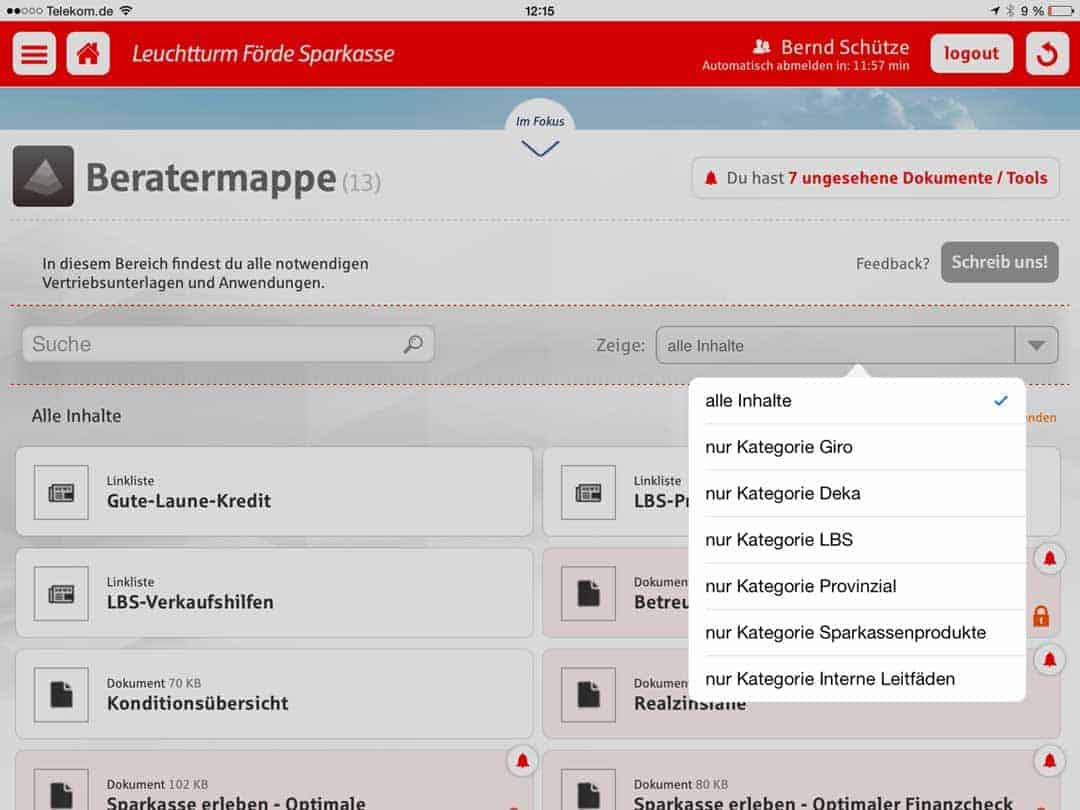Open the LBS-Verkaufshilfen link list icon
Viewport: 1080px width, 810px height.
pos(61,594)
